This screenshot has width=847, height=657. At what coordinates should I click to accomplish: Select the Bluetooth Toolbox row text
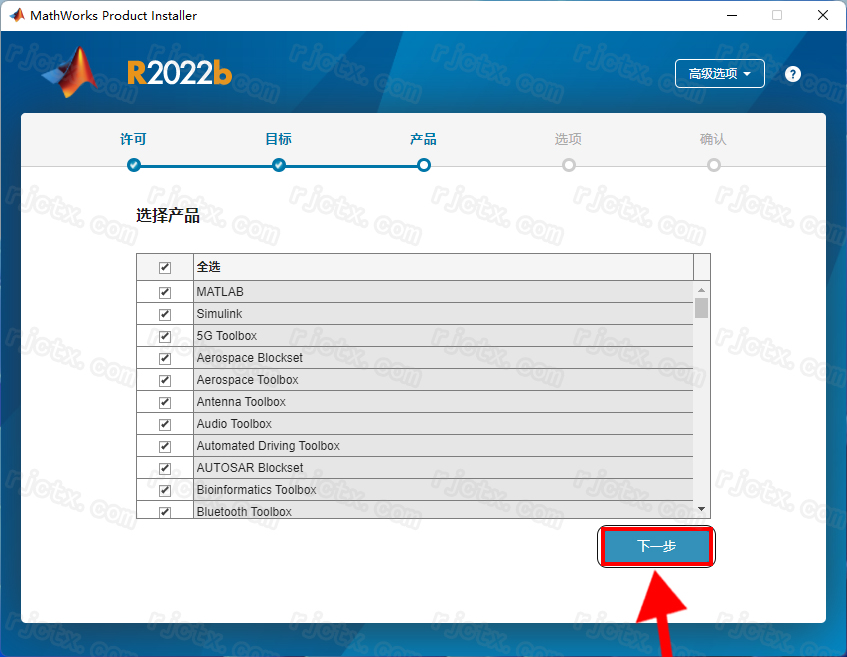click(244, 511)
